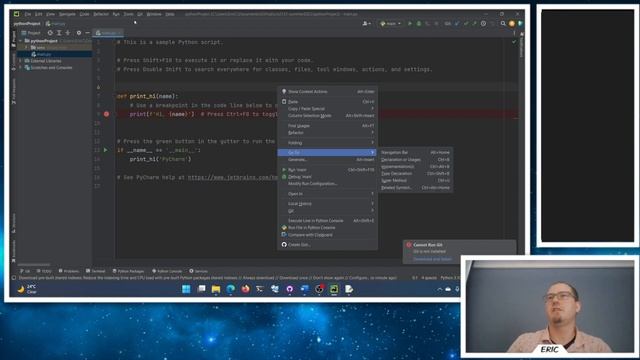
Task: Open the Refactor menu in menu bar
Action: (x=101, y=14)
